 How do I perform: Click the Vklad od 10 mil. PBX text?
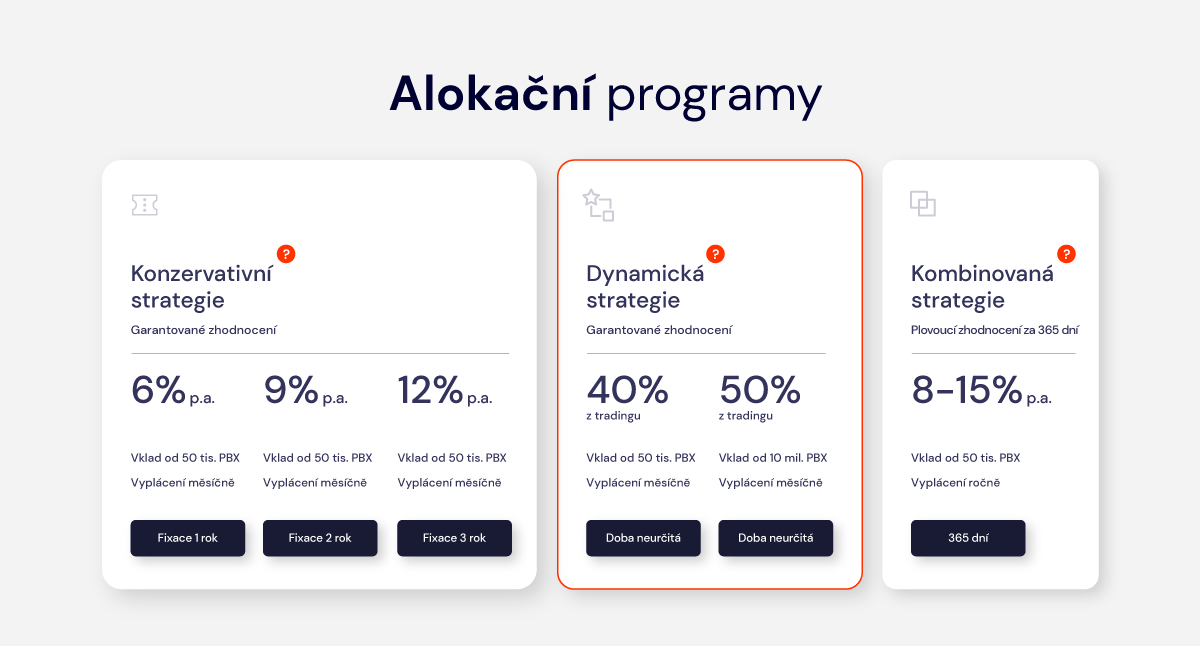tap(773, 458)
